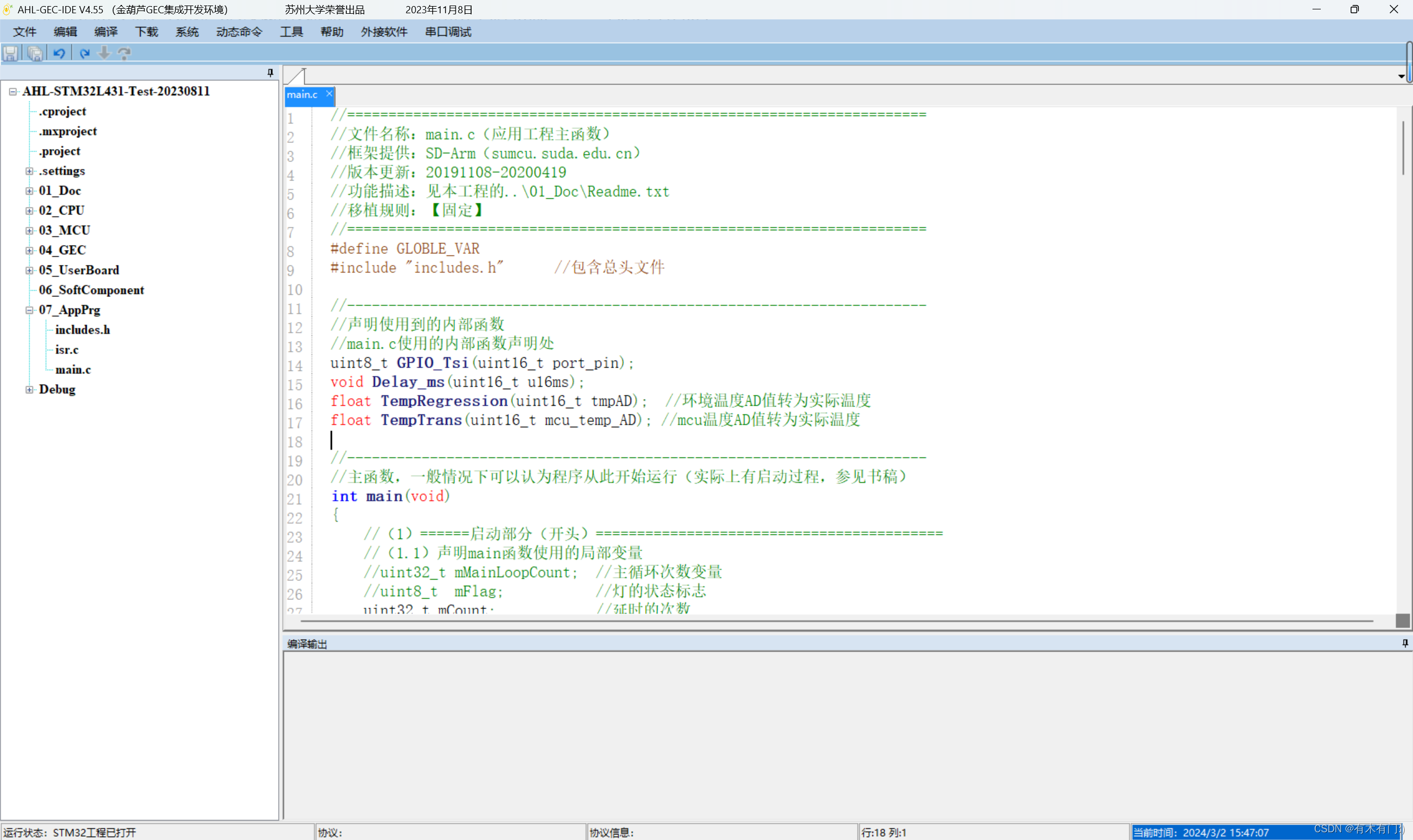Screen dimensions: 1413x840
Task: Click the gray down-arrow download icon
Action: (104, 53)
